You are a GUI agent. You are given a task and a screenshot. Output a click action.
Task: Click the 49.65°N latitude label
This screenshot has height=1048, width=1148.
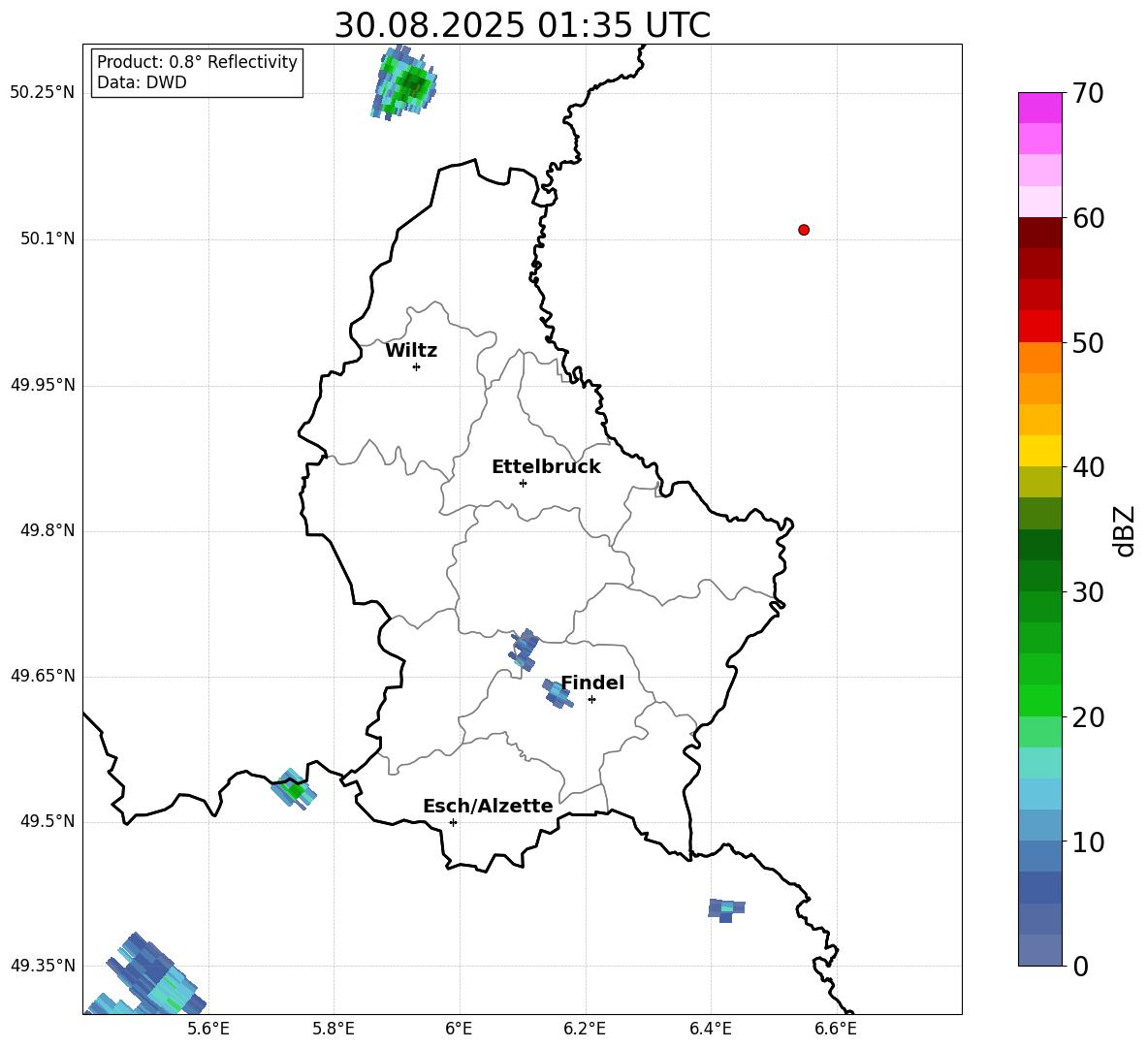[x=43, y=676]
